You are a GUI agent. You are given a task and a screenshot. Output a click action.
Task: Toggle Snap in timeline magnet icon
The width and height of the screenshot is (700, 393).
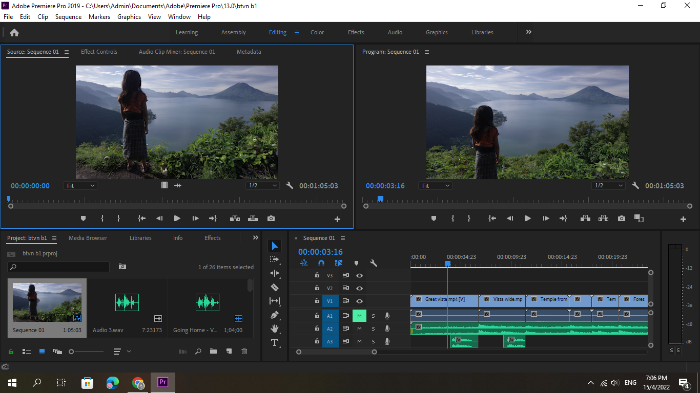(x=321, y=263)
